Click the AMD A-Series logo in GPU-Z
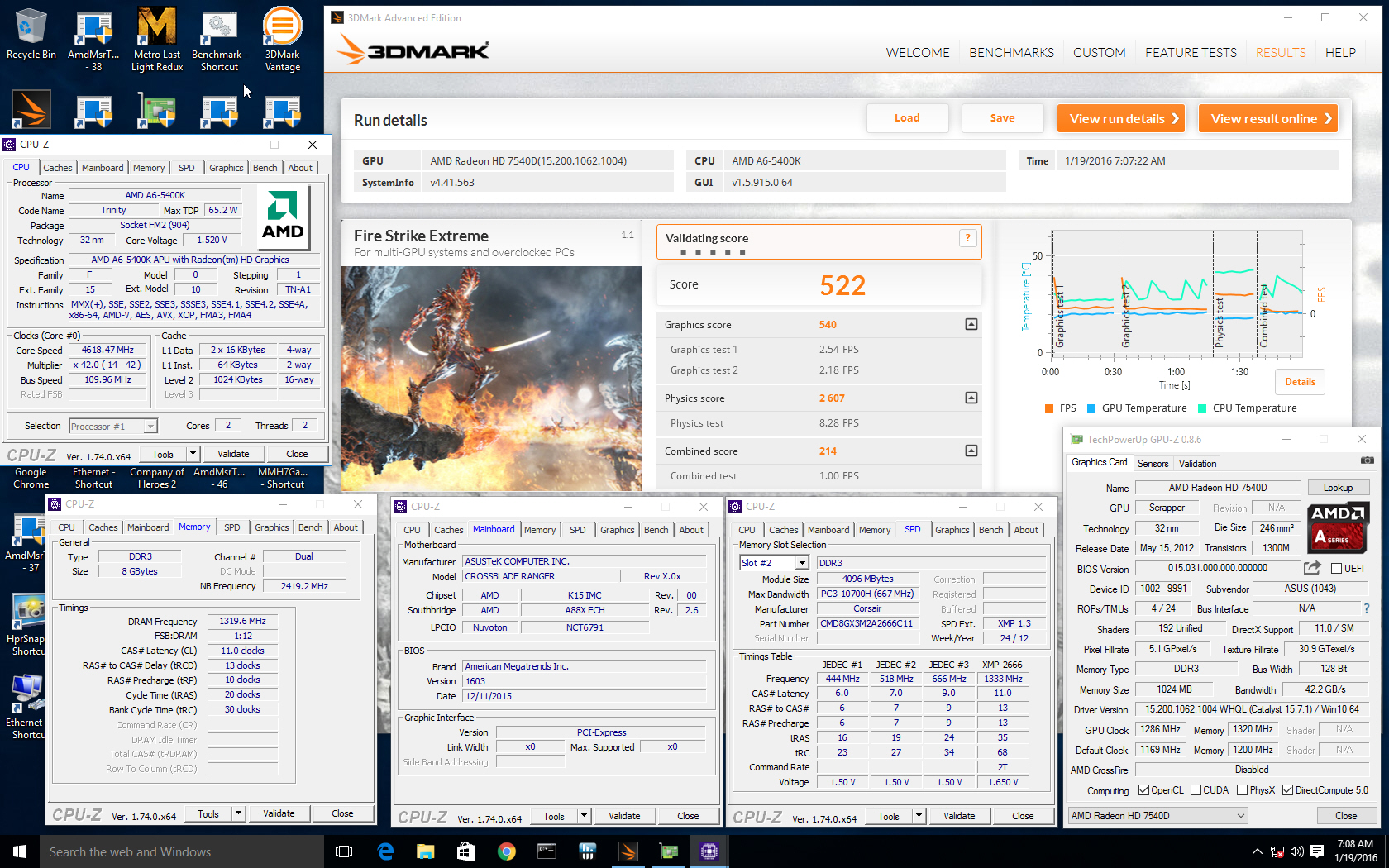 click(1339, 527)
